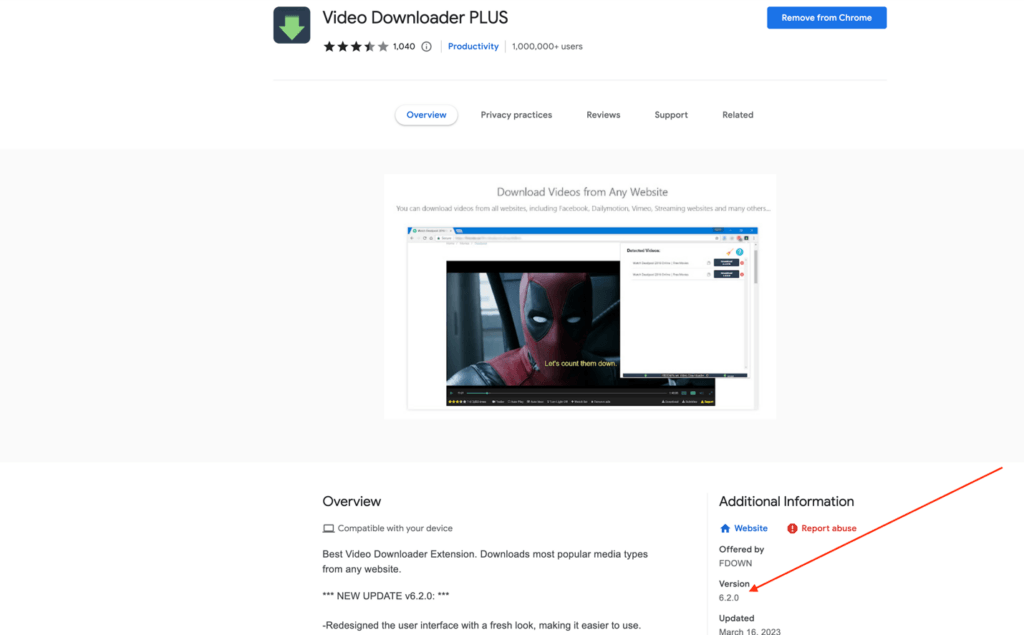Click the FDOWN publisher name
This screenshot has height=635, width=1024.
[735, 563]
